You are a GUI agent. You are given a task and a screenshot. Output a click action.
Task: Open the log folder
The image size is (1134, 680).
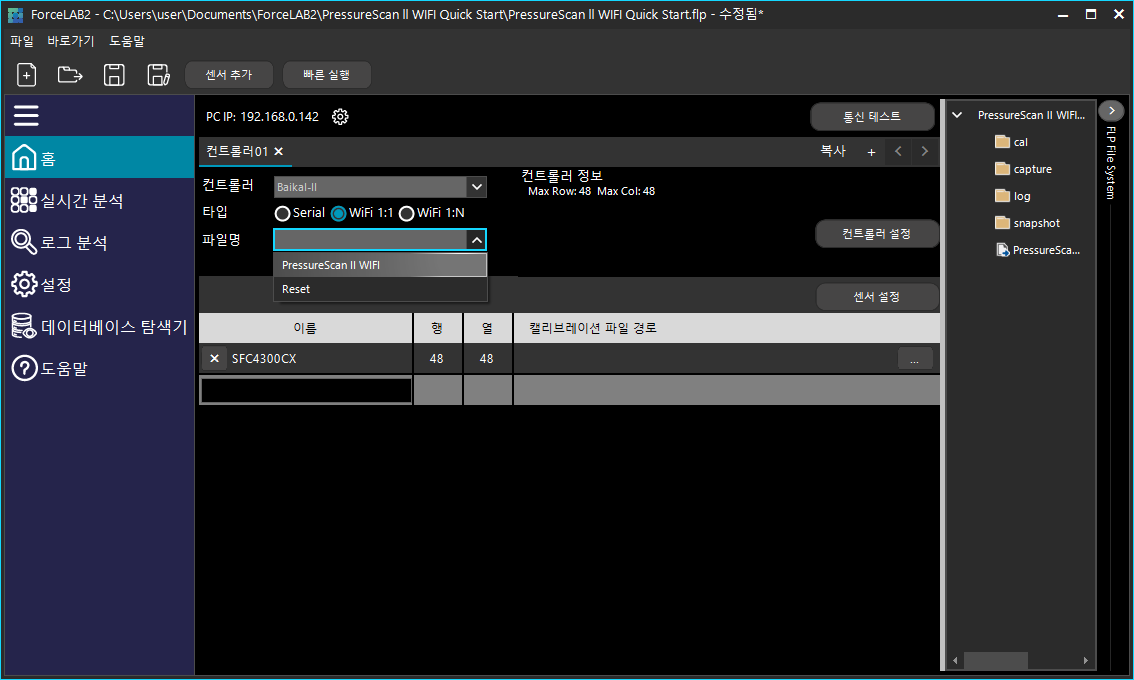point(1012,196)
